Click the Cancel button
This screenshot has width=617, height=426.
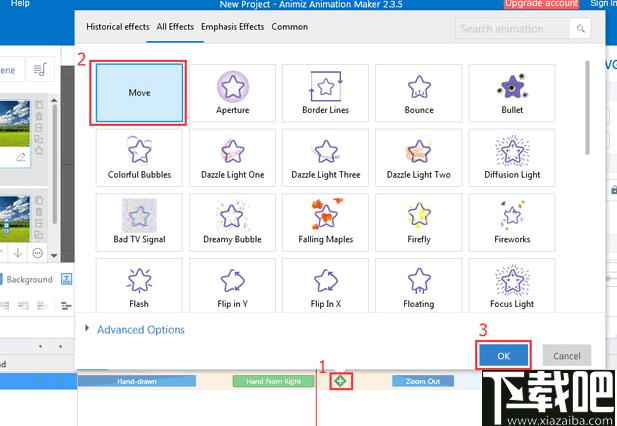click(x=567, y=356)
